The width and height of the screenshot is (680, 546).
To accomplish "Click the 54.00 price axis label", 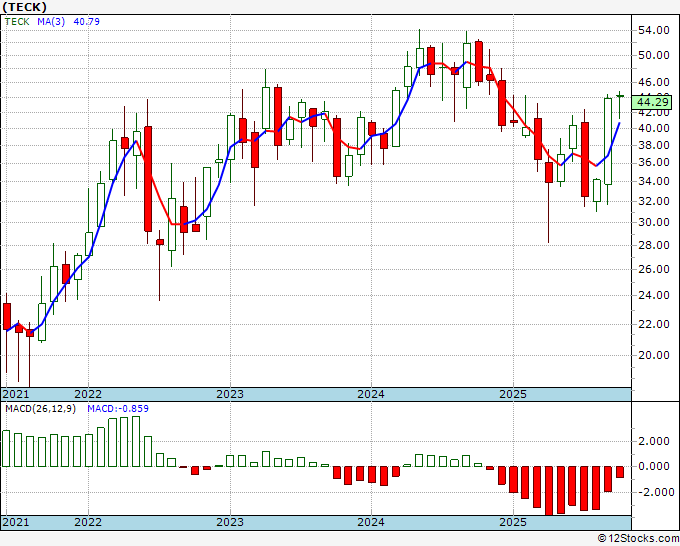I will click(x=652, y=30).
